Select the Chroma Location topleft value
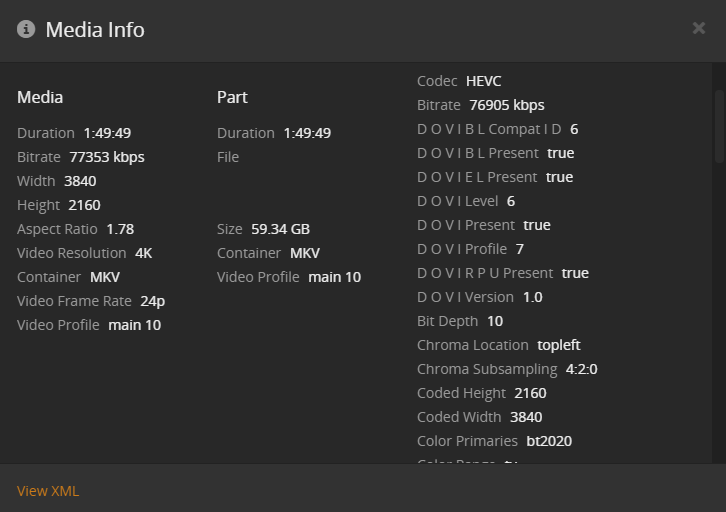This screenshot has width=726, height=512. click(x=558, y=345)
